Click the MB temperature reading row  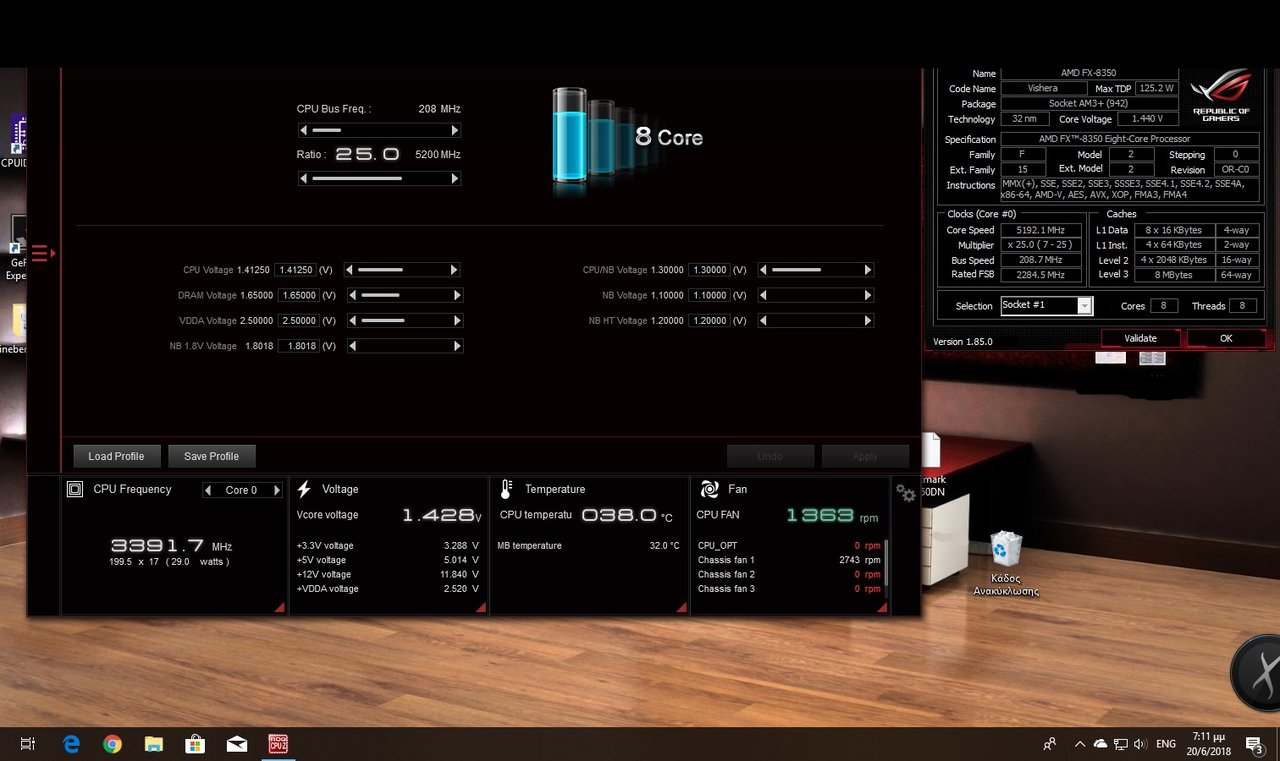click(x=588, y=546)
